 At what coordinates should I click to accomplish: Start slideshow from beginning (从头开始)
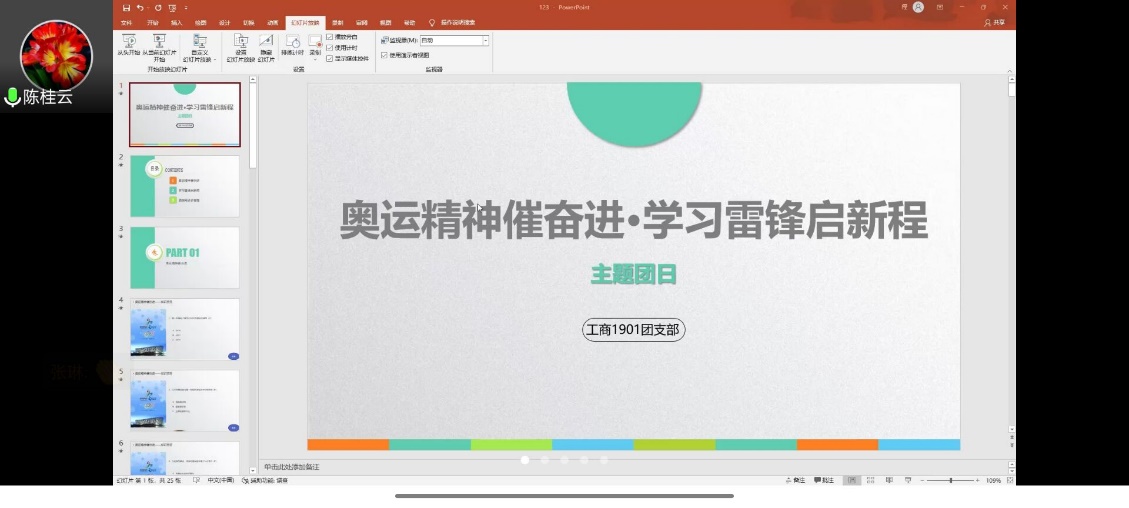128,42
